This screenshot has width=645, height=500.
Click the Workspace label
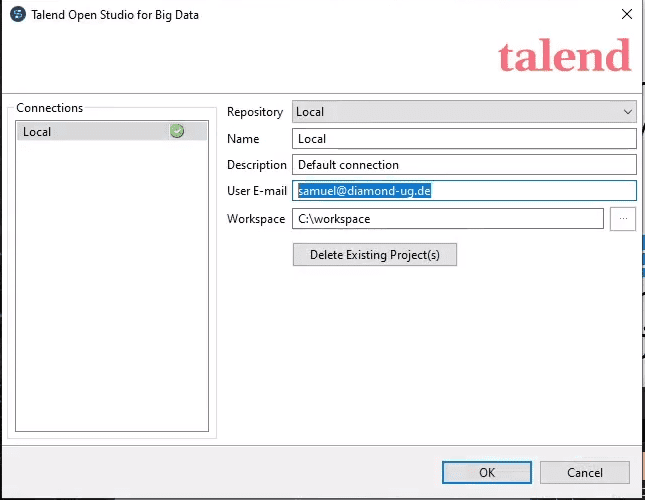click(x=256, y=219)
